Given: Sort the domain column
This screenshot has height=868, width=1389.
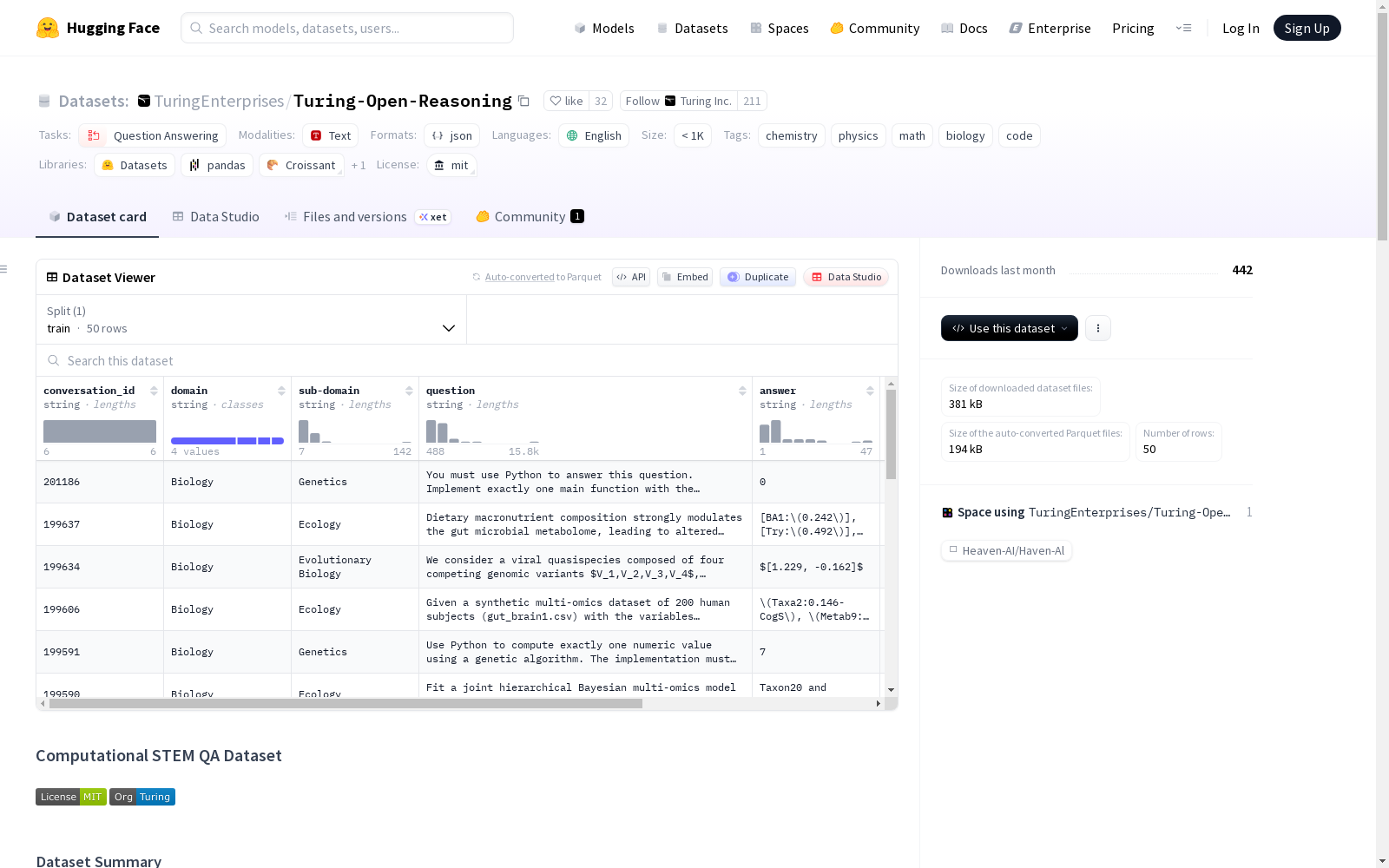Looking at the screenshot, I should point(281,391).
